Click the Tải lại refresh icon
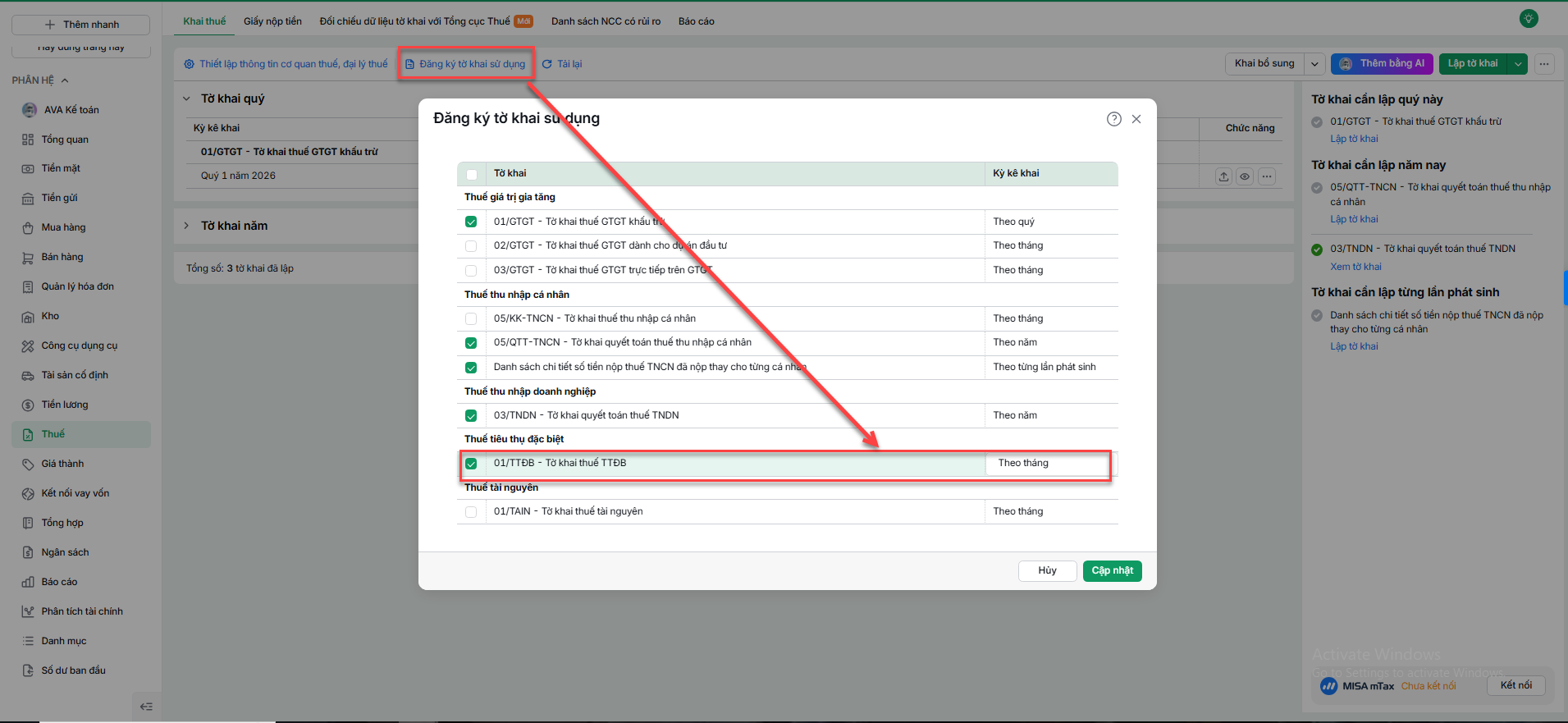Screen dimensions: 1568x723 (547, 64)
